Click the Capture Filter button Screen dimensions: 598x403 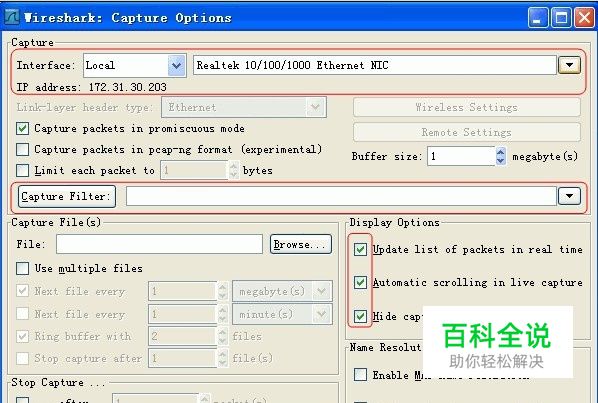[67, 197]
